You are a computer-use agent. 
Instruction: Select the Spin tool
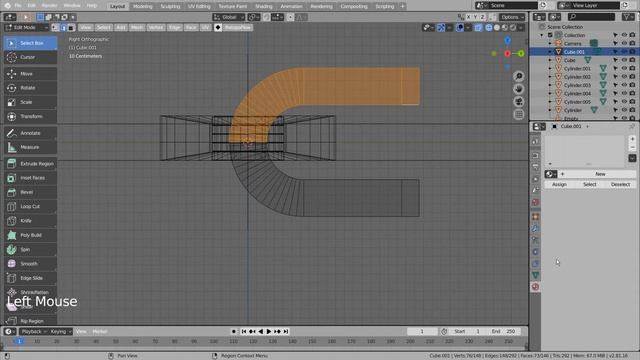pos(30,249)
